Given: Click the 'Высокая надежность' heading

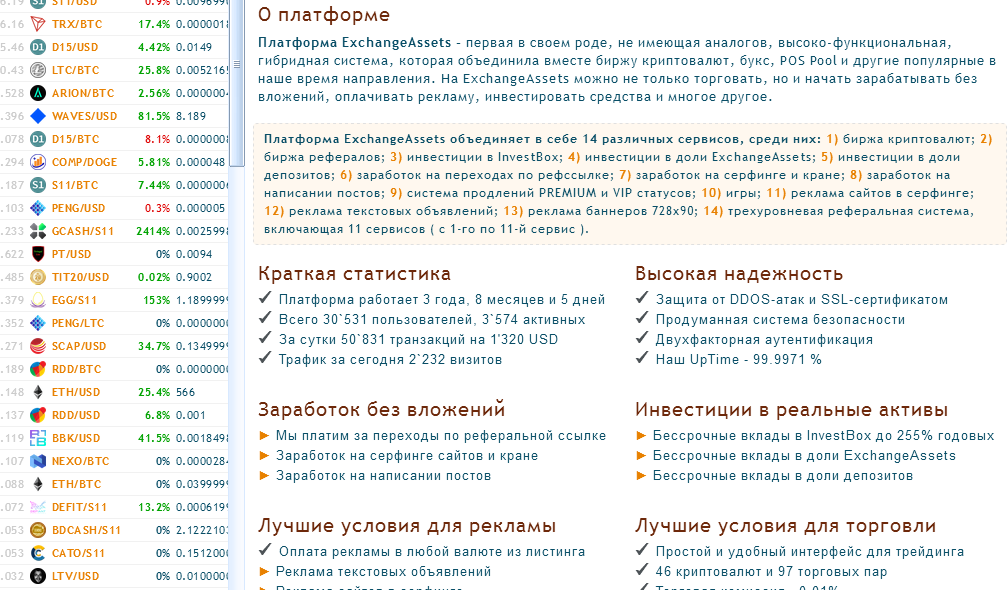Looking at the screenshot, I should coord(739,273).
